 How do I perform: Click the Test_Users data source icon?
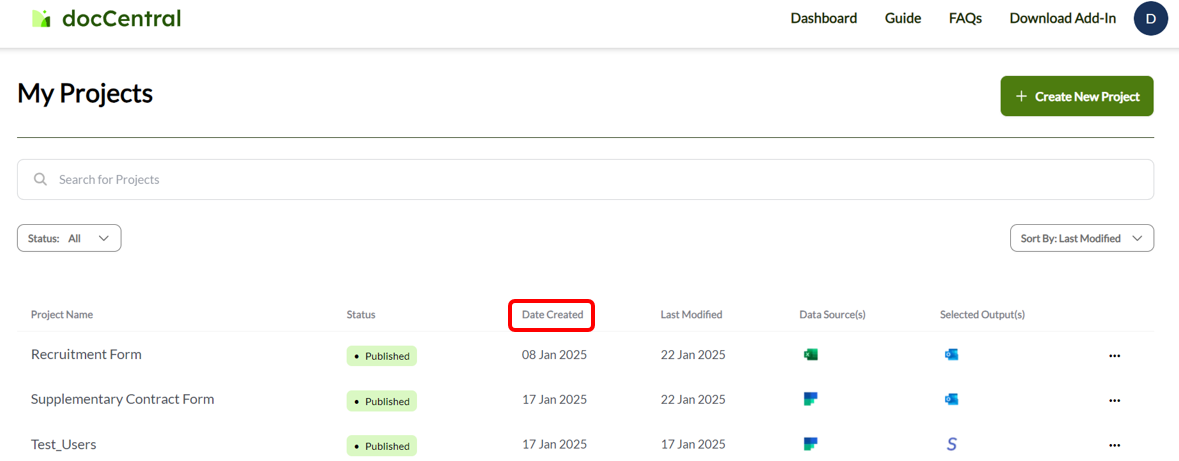click(x=811, y=444)
